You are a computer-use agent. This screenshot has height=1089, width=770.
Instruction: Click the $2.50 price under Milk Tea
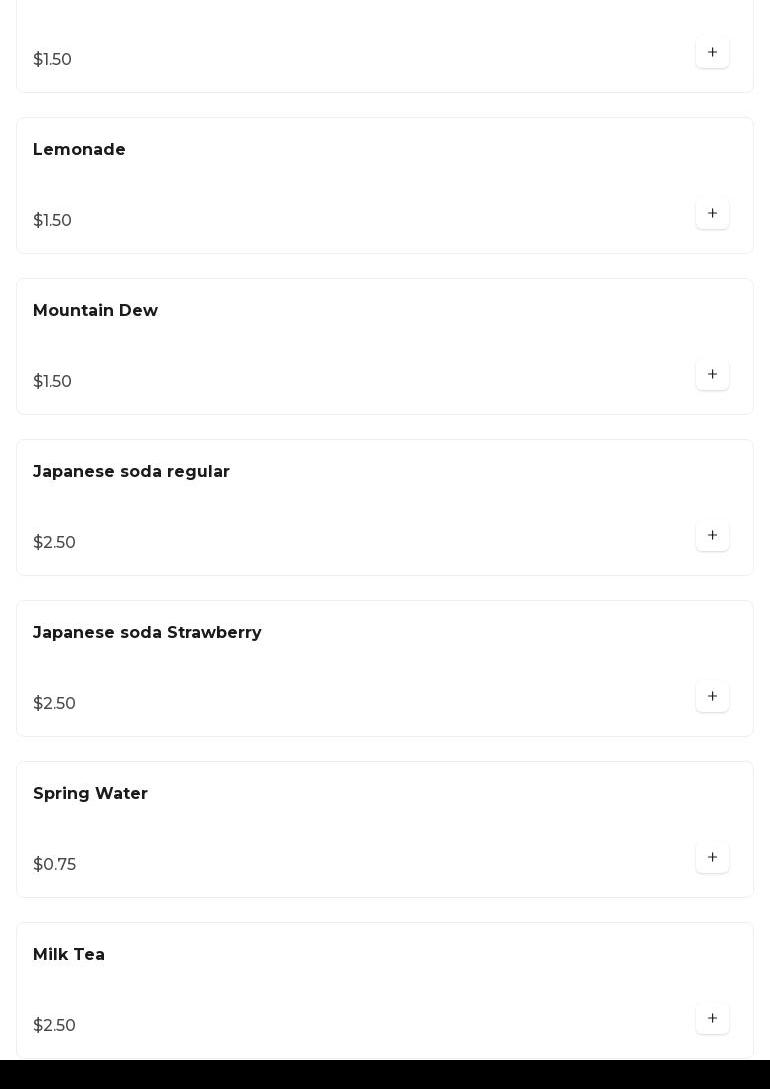(54, 1026)
